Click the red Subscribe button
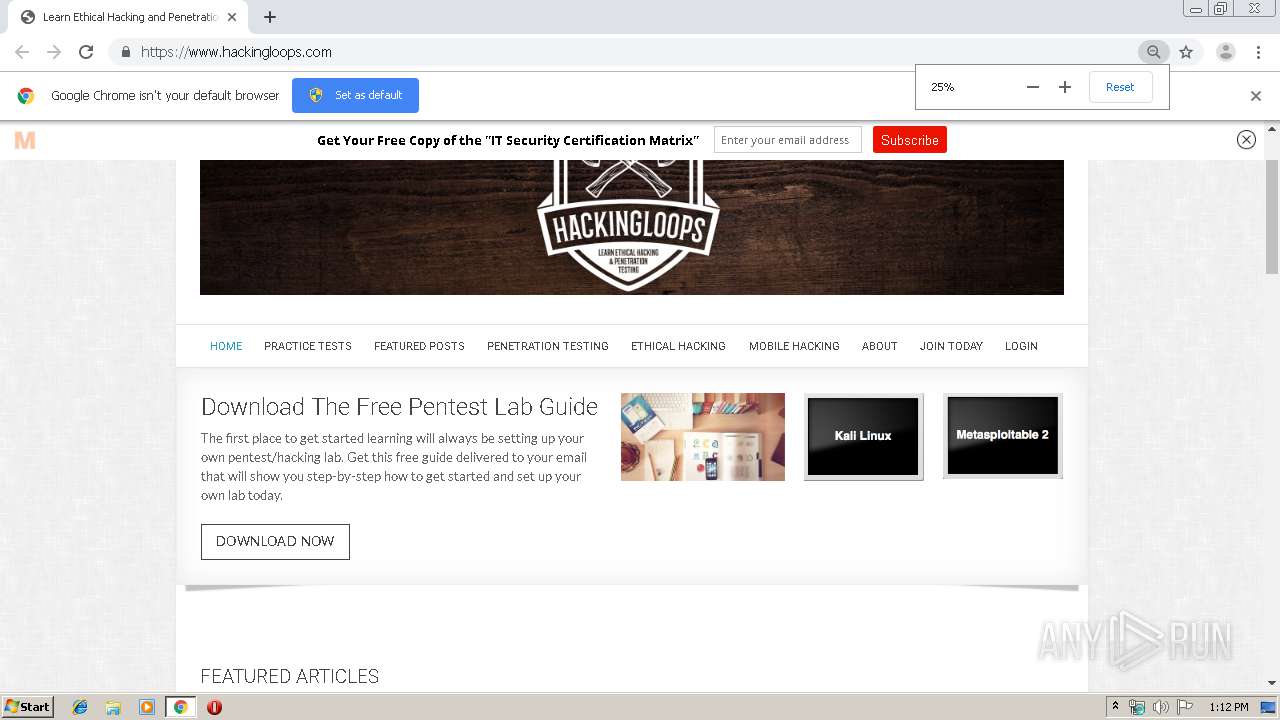The width and height of the screenshot is (1280, 720). [x=910, y=140]
